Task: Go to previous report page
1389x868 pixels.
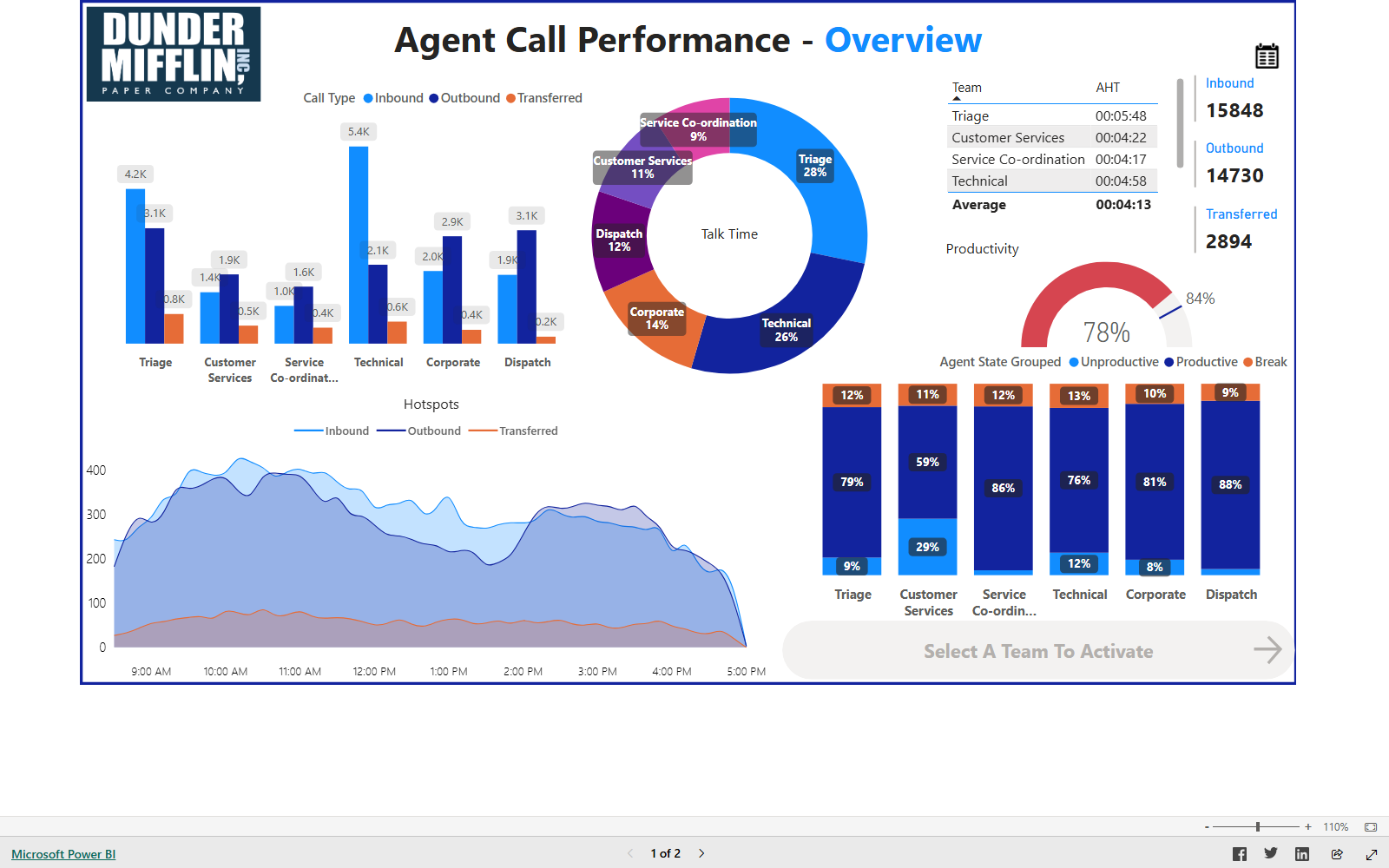Action: [x=630, y=853]
